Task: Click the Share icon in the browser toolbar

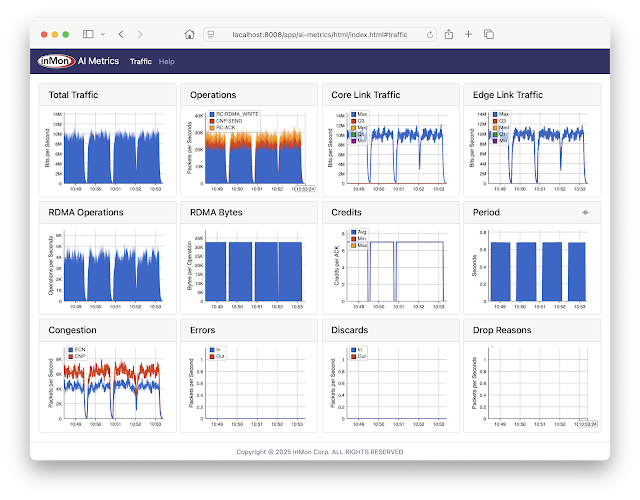Action: (449, 34)
